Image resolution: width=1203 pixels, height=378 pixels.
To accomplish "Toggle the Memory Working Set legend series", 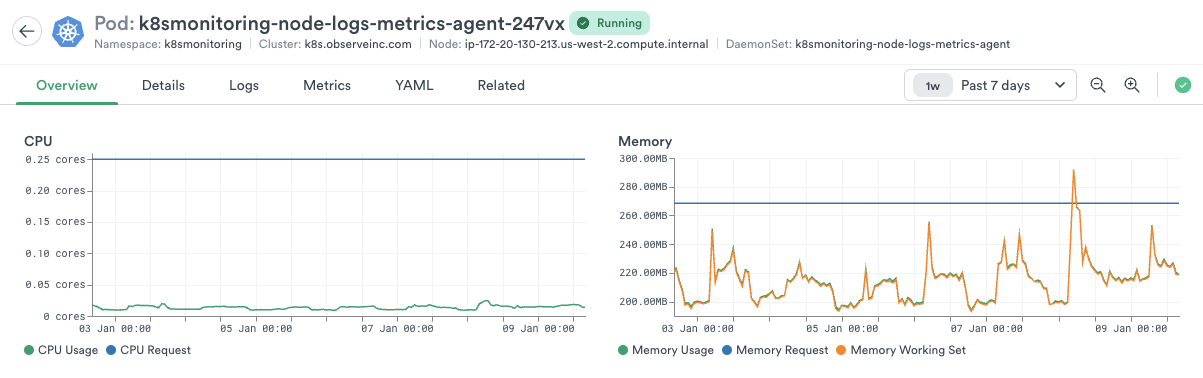I will pos(900,350).
